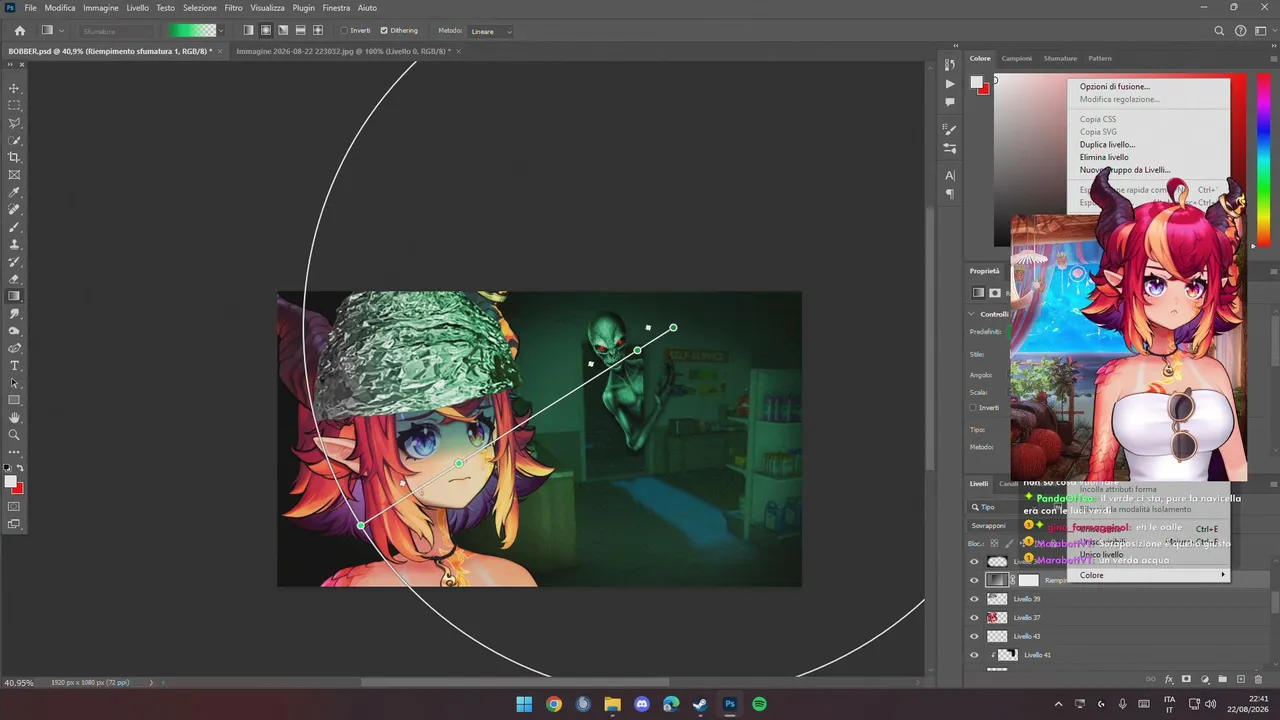The width and height of the screenshot is (1280, 720).
Task: Select the Crop tool
Action: tap(14, 157)
